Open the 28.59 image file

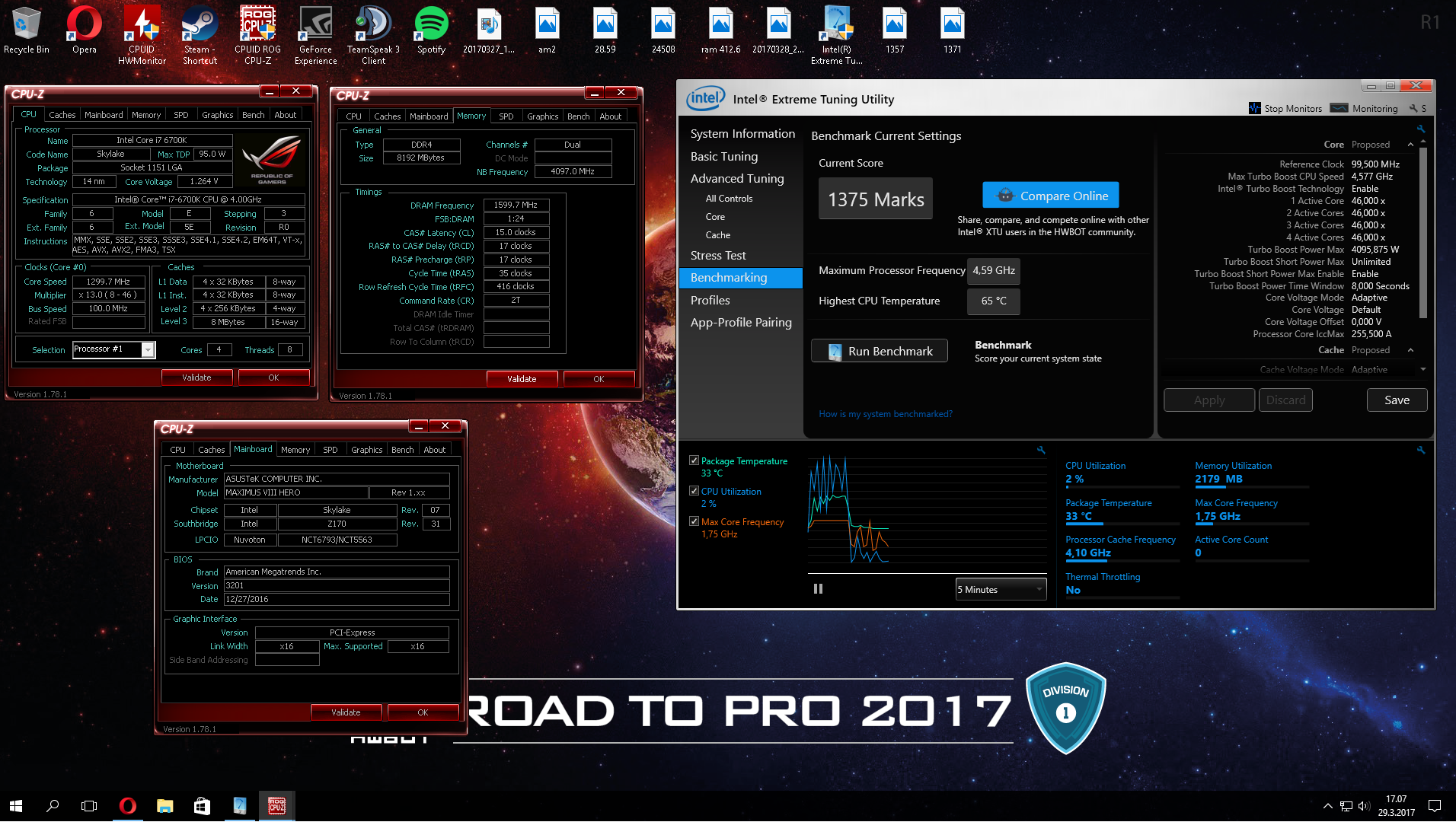[x=605, y=30]
